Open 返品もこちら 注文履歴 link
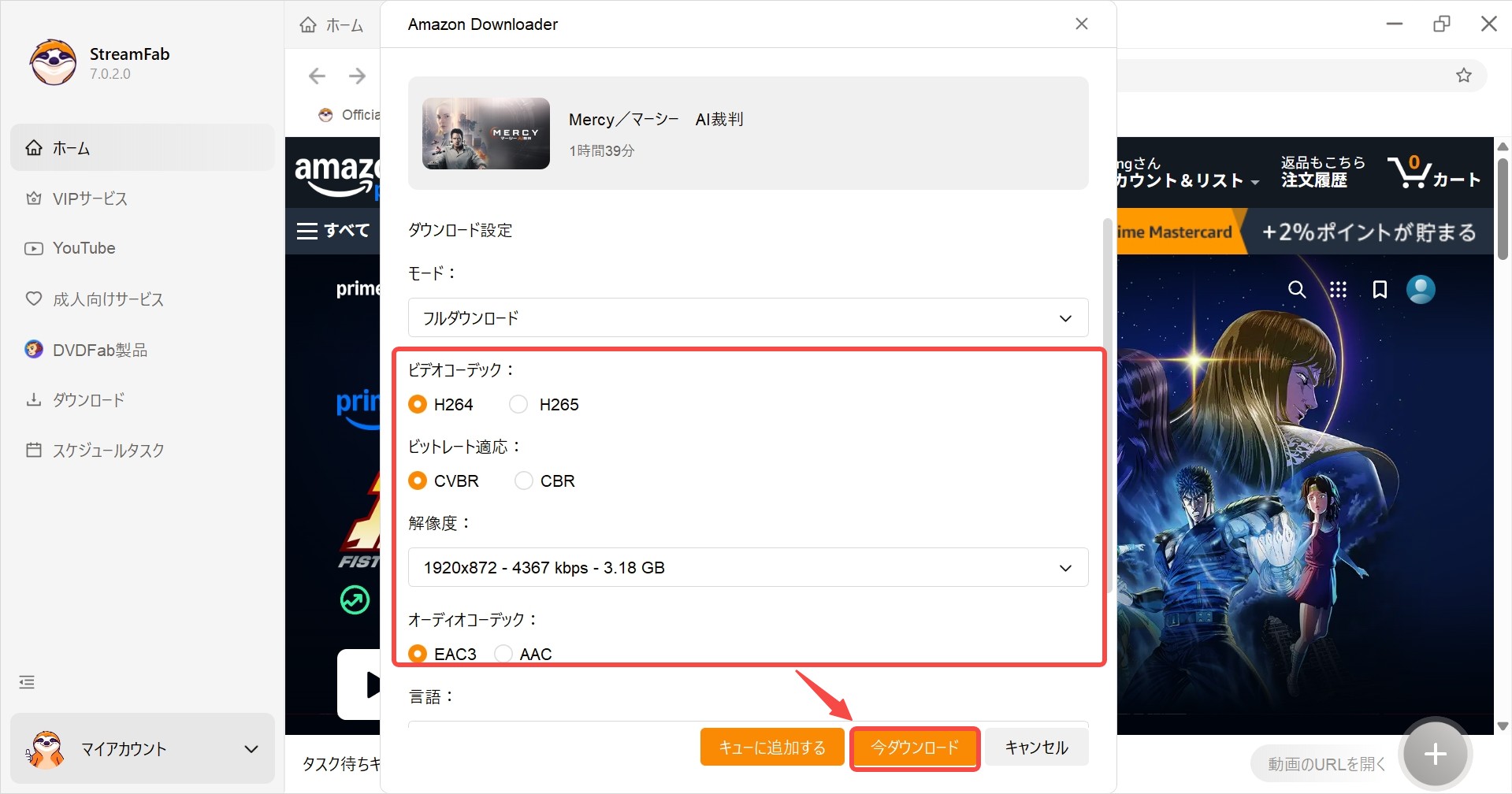The width and height of the screenshot is (1512, 794). click(x=1323, y=172)
